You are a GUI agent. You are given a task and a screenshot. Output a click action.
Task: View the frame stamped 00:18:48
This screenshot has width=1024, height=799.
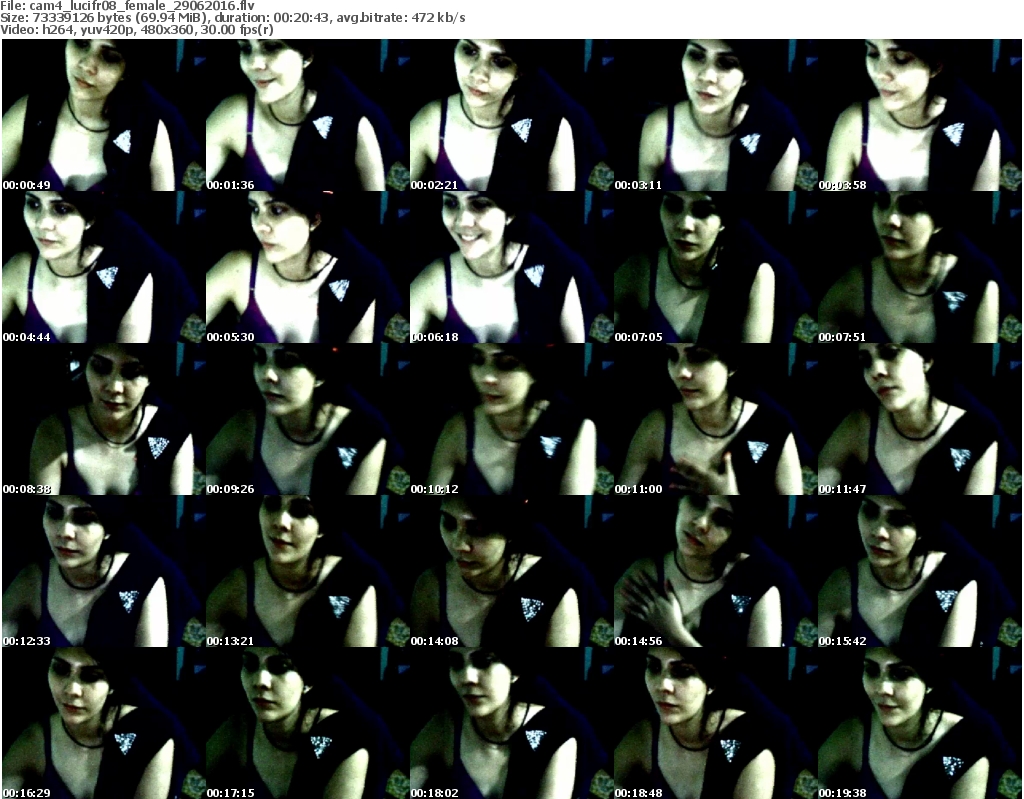[715, 723]
